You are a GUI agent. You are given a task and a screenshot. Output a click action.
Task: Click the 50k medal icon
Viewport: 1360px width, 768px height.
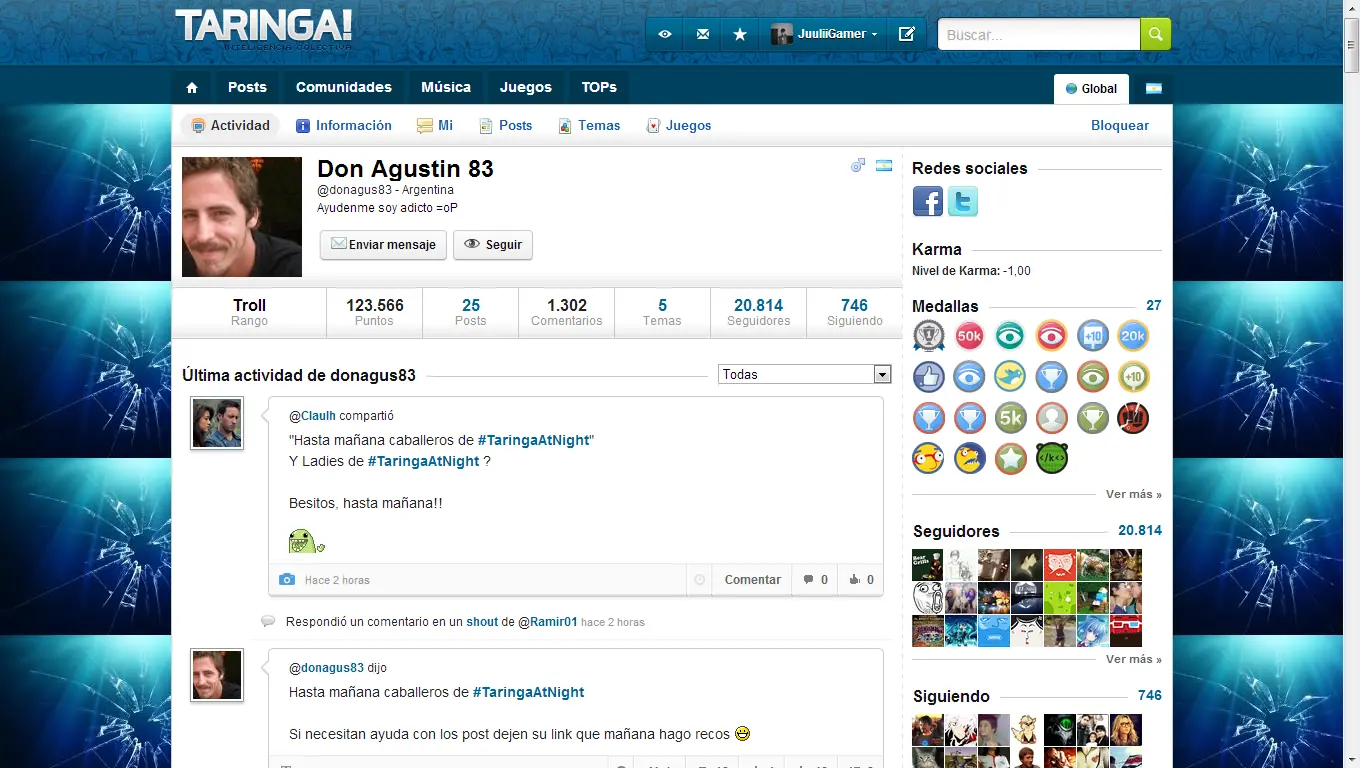click(x=969, y=336)
